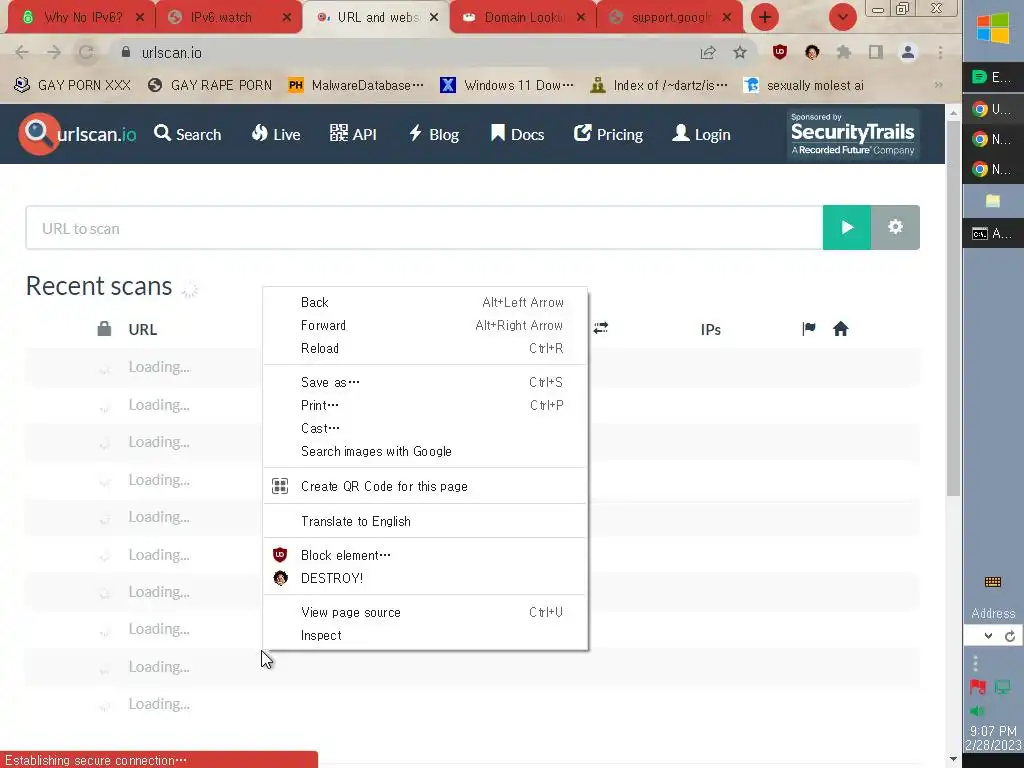Share this page using the share icon
Viewport: 1024px width, 768px height.
point(708,52)
